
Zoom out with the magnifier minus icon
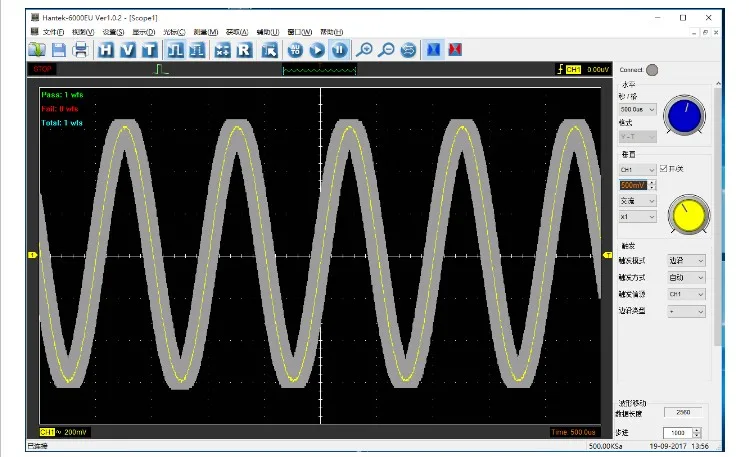386,50
